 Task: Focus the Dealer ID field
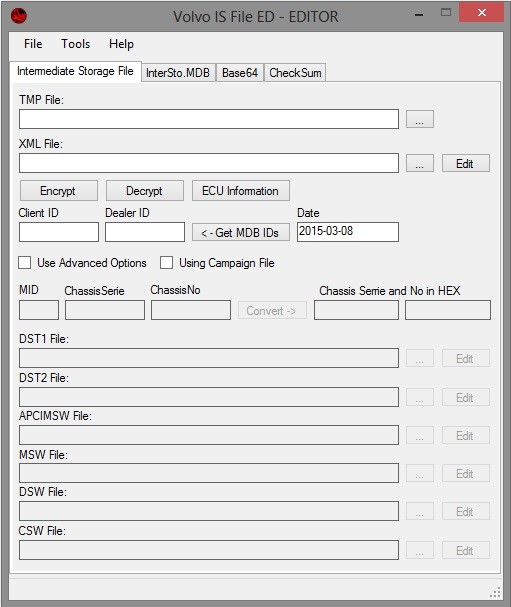point(145,232)
